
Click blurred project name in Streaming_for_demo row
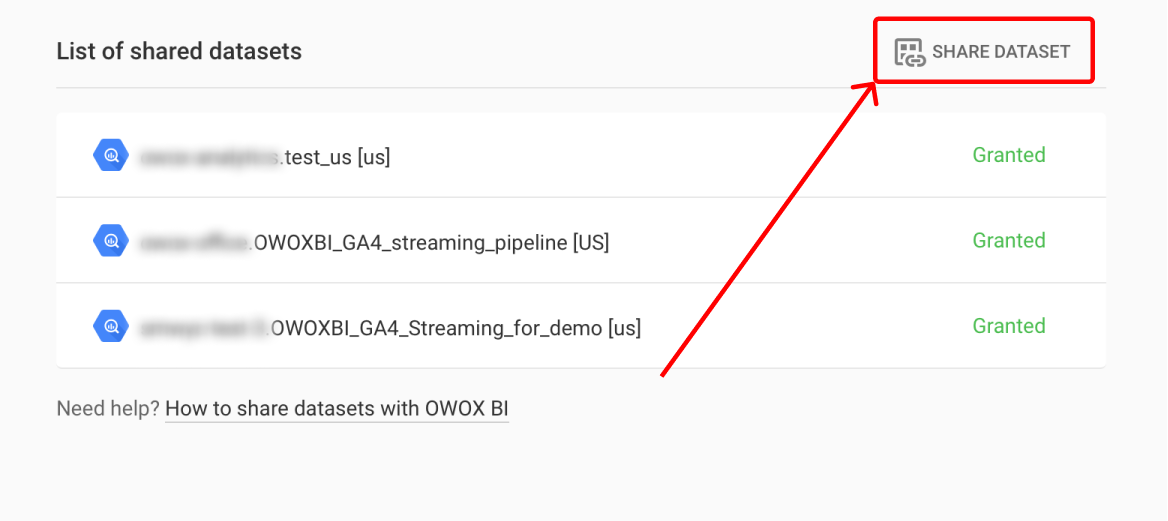tap(205, 327)
